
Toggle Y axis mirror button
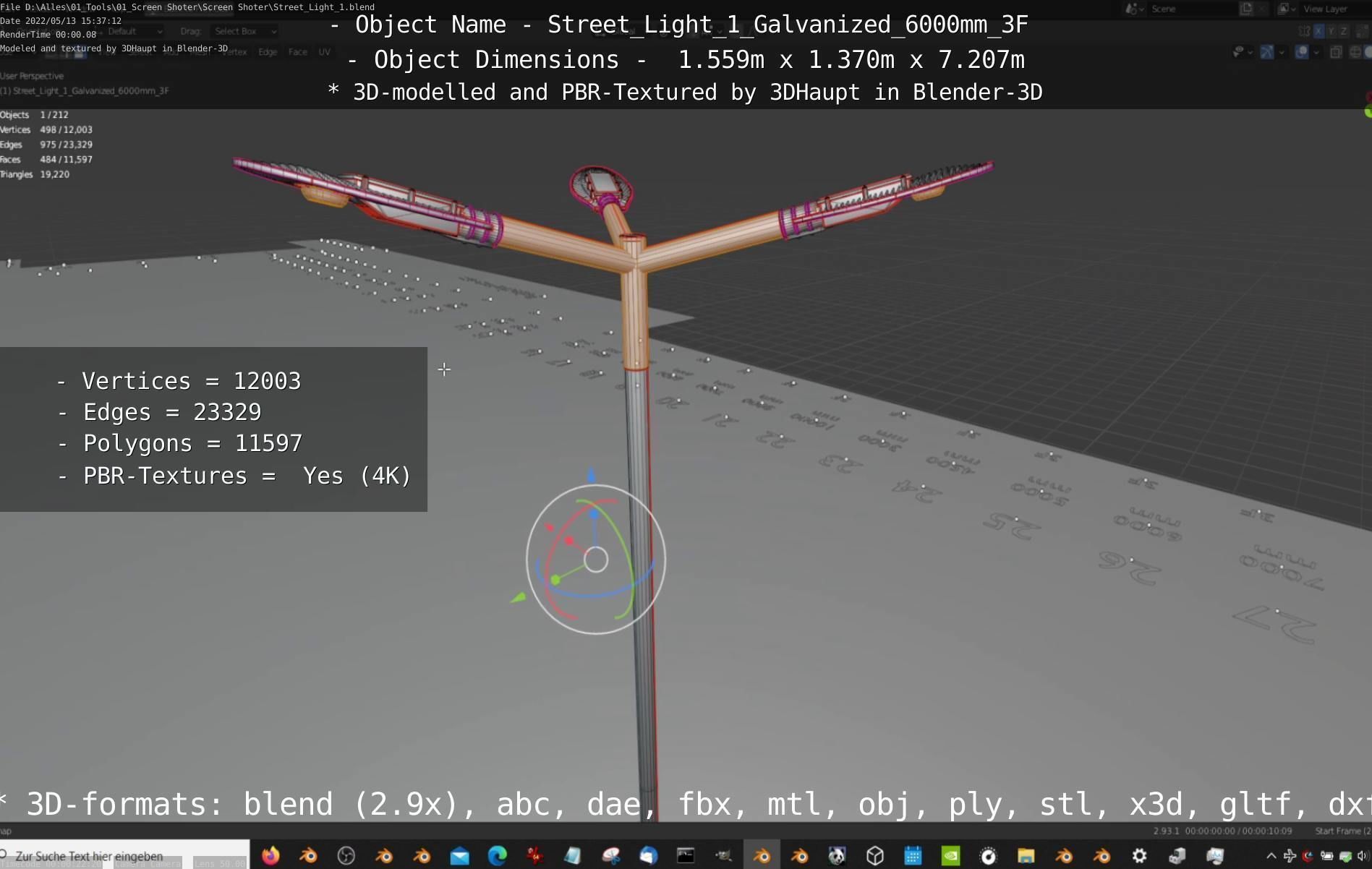click(x=1331, y=31)
